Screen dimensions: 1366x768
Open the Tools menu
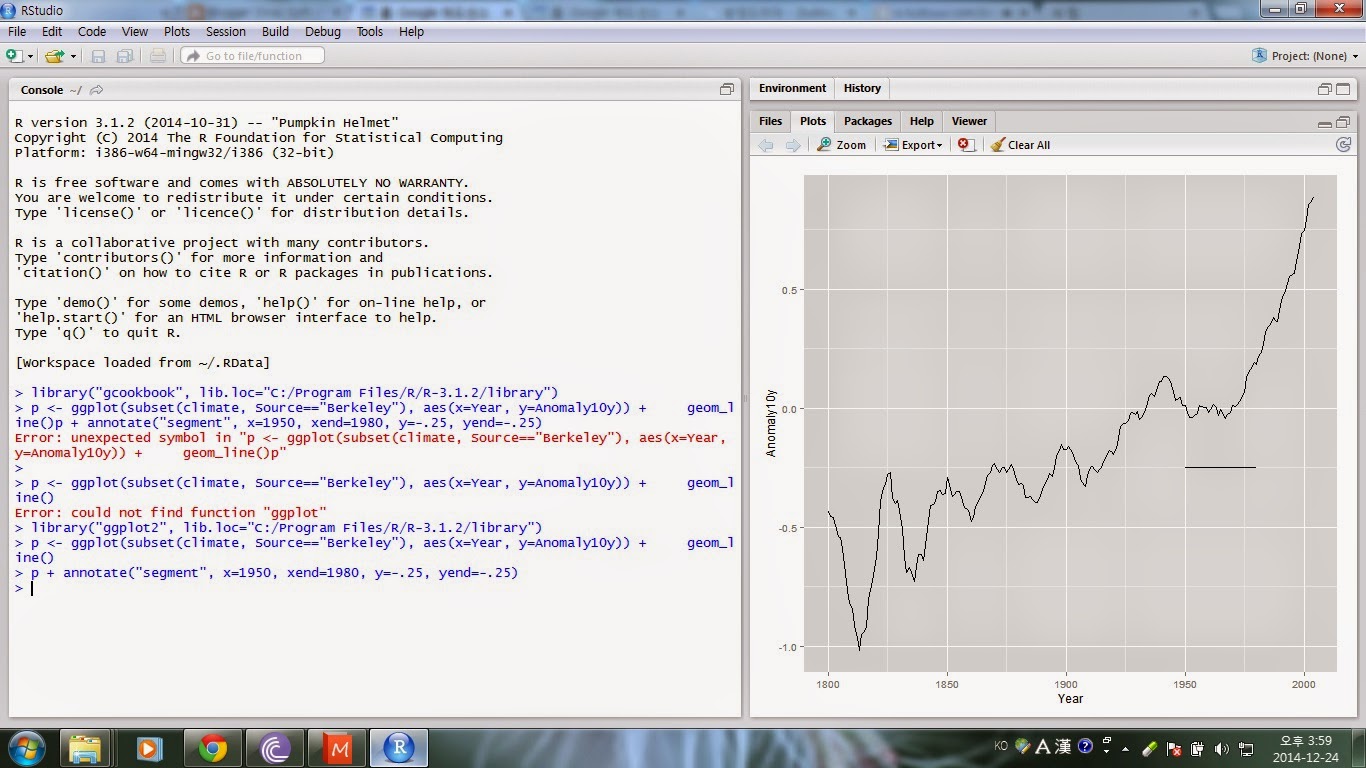(370, 31)
